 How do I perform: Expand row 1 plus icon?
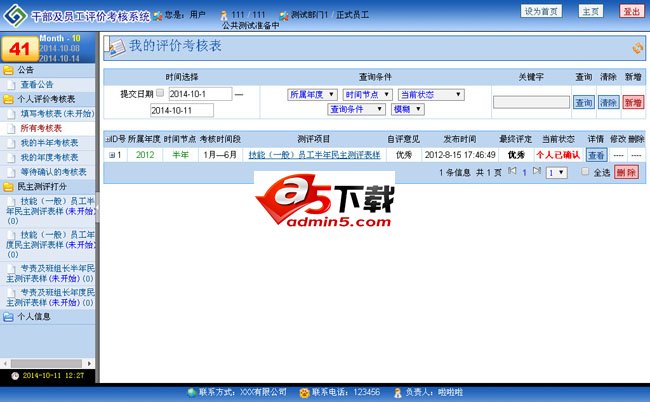(x=112, y=155)
